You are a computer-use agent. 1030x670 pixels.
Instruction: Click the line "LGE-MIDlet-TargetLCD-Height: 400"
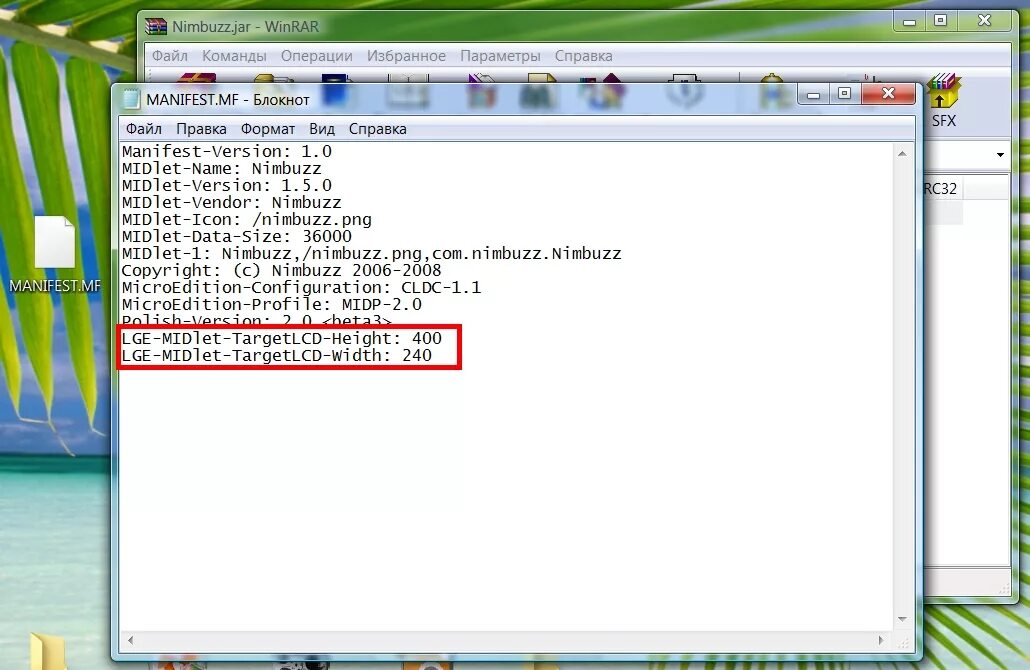[281, 338]
